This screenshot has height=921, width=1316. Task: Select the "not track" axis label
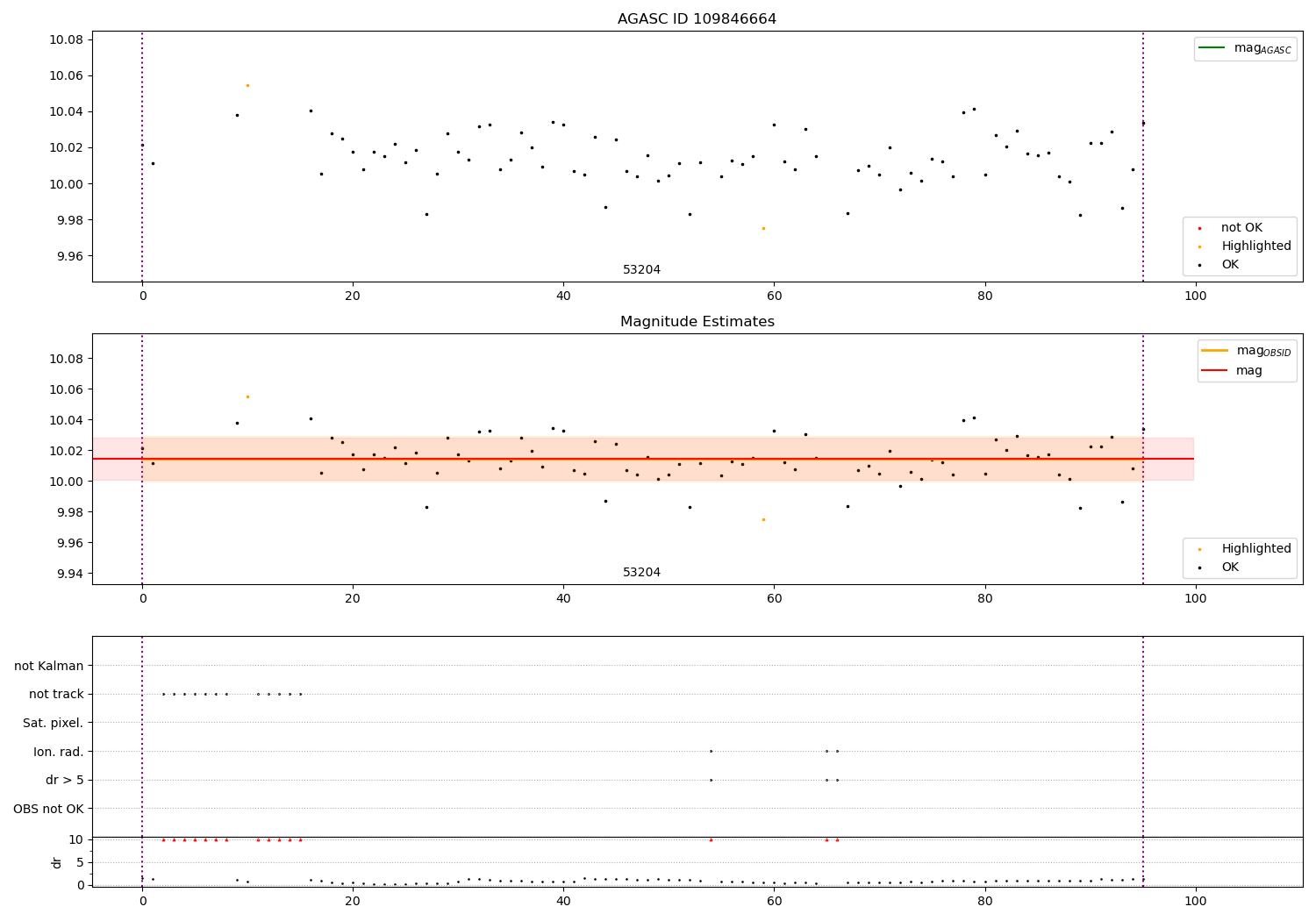(56, 694)
